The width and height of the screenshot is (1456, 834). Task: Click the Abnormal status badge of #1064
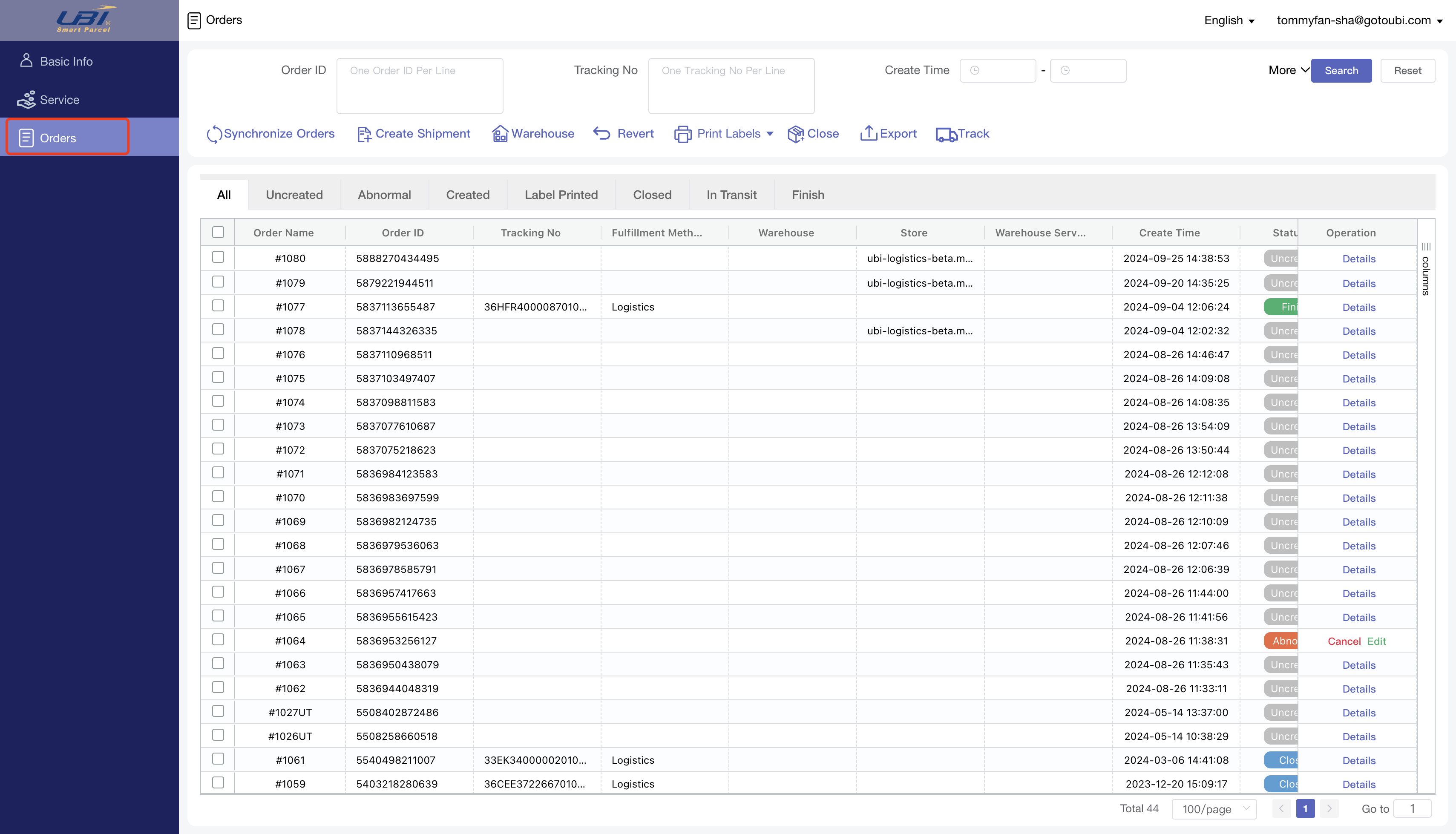pos(1281,641)
